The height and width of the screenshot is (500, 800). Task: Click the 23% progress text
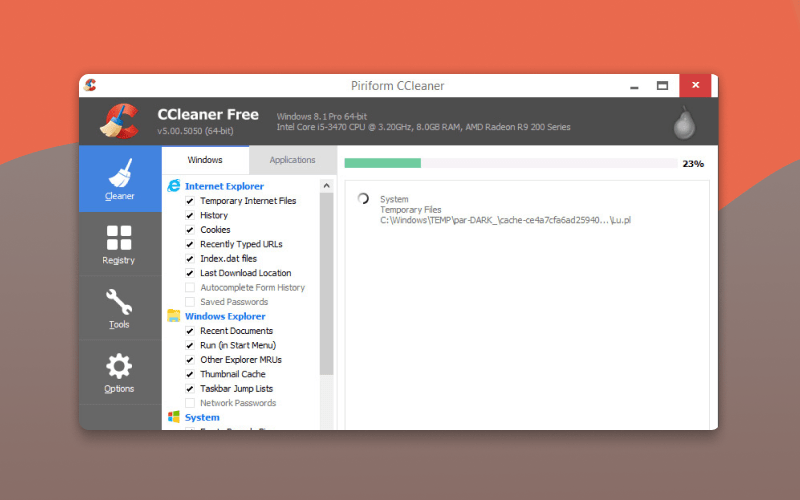coord(693,164)
